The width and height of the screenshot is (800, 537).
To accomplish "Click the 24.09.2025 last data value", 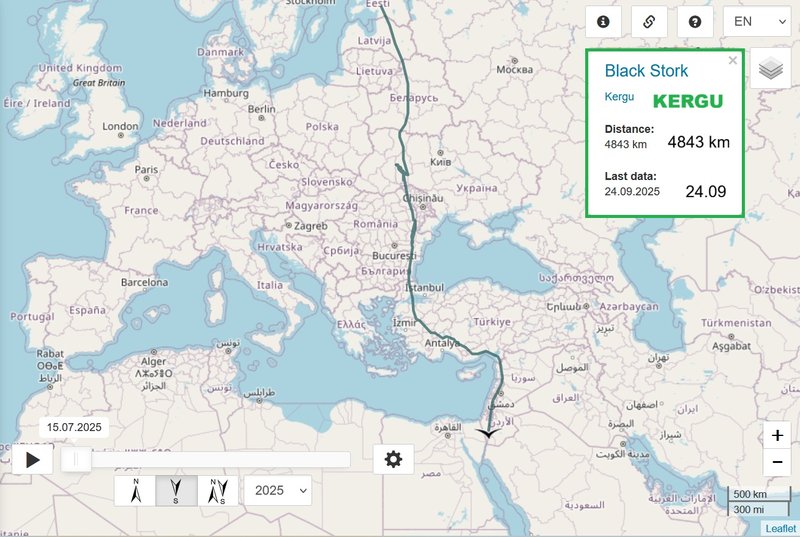I will pos(632,191).
